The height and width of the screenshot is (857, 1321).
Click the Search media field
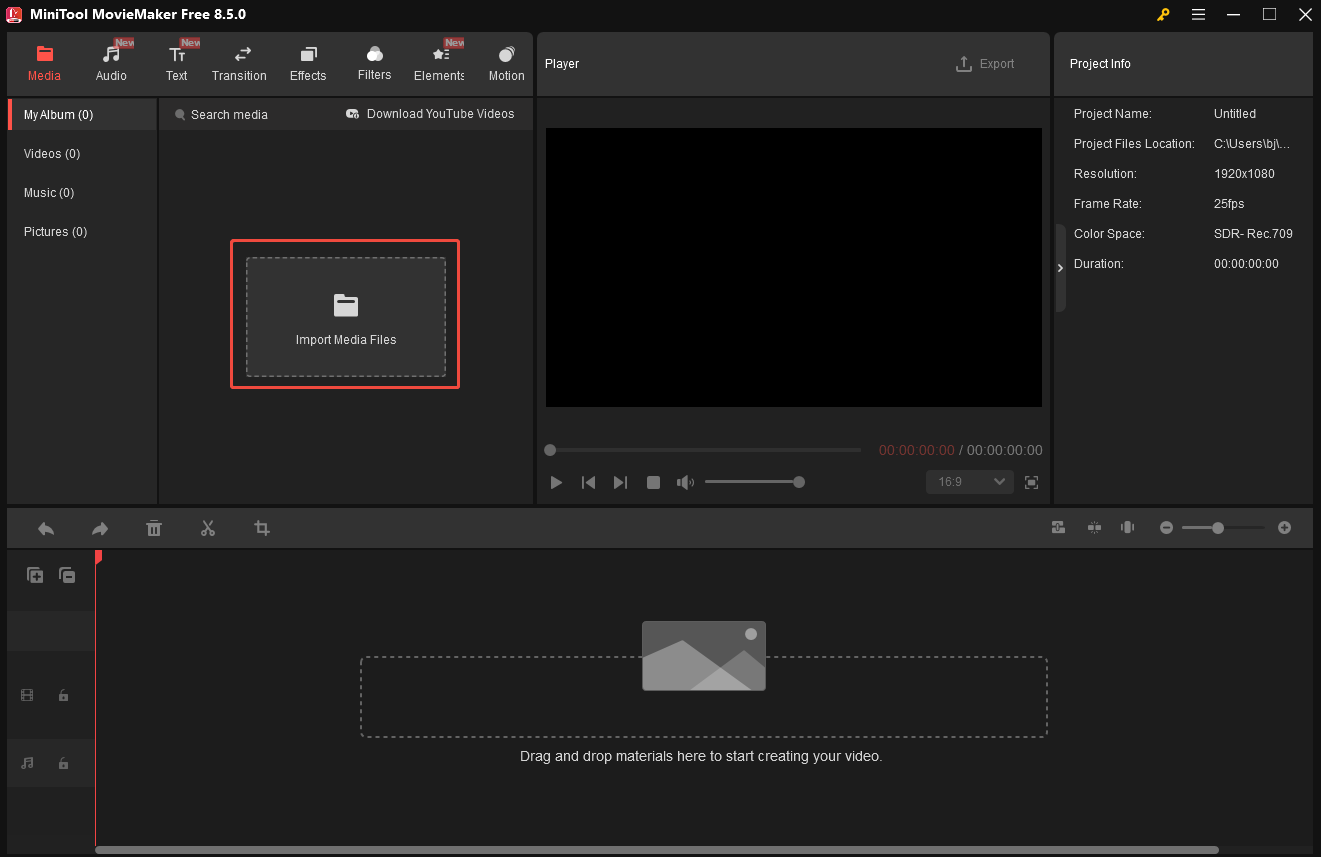[230, 114]
